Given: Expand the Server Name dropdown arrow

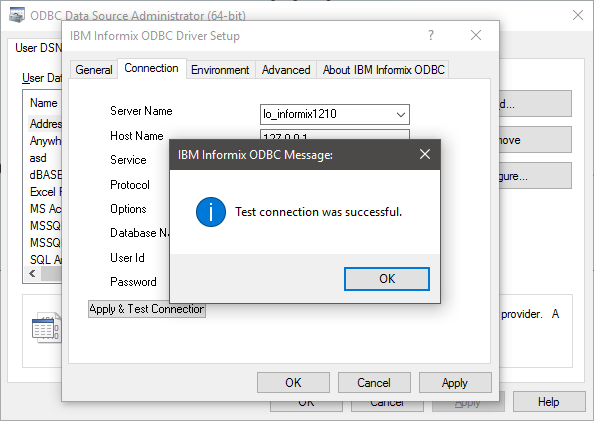Looking at the screenshot, I should coord(401,114).
